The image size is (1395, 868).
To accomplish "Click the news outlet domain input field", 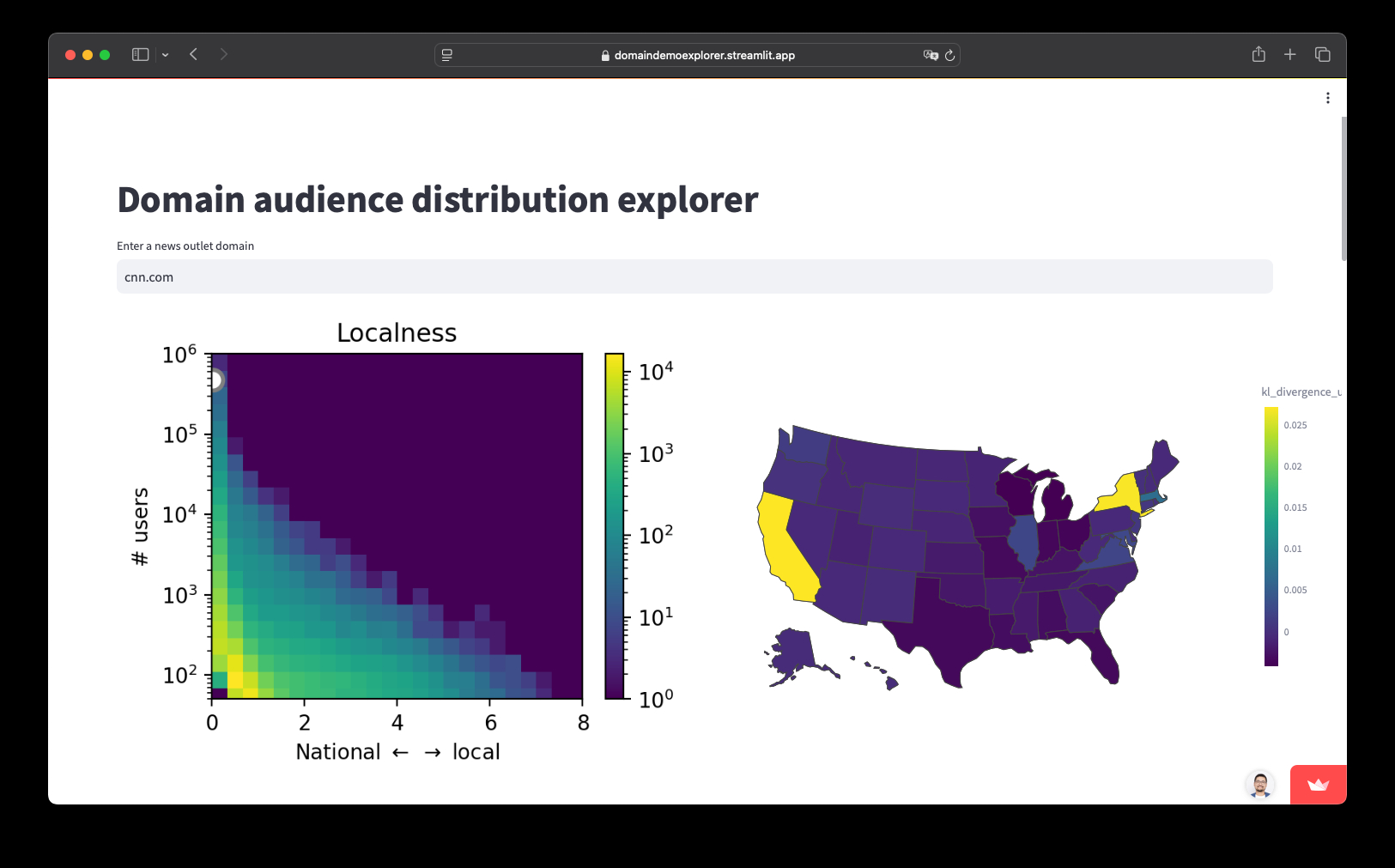I will pos(694,277).
